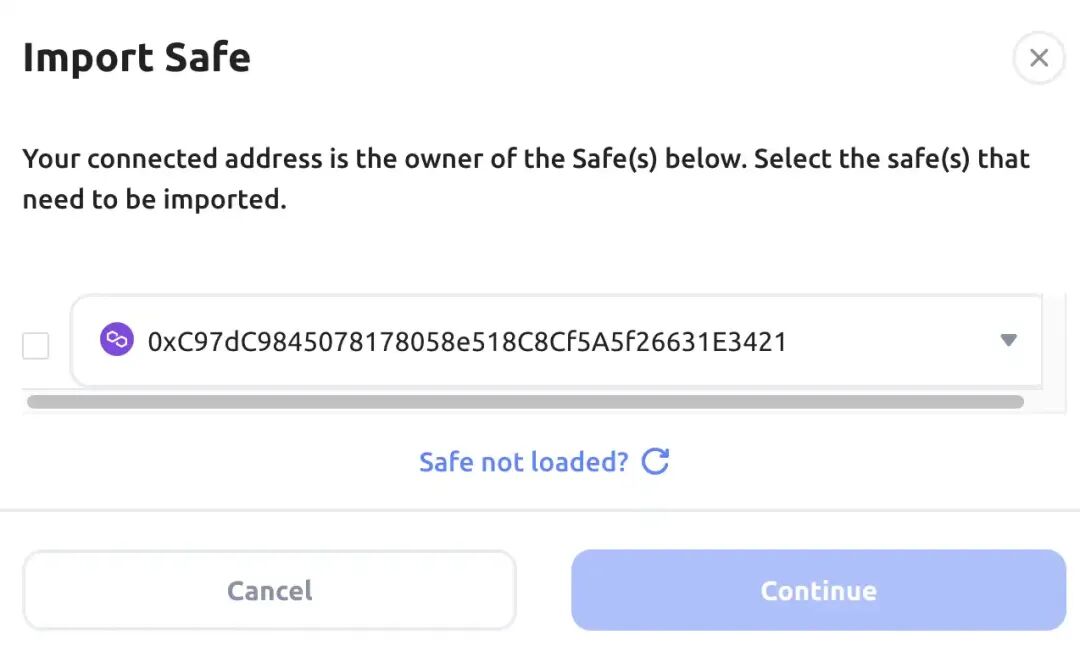This screenshot has width=1080, height=646.
Task: Click the safe address text 0xC97dC98…E3421
Action: [x=467, y=342]
